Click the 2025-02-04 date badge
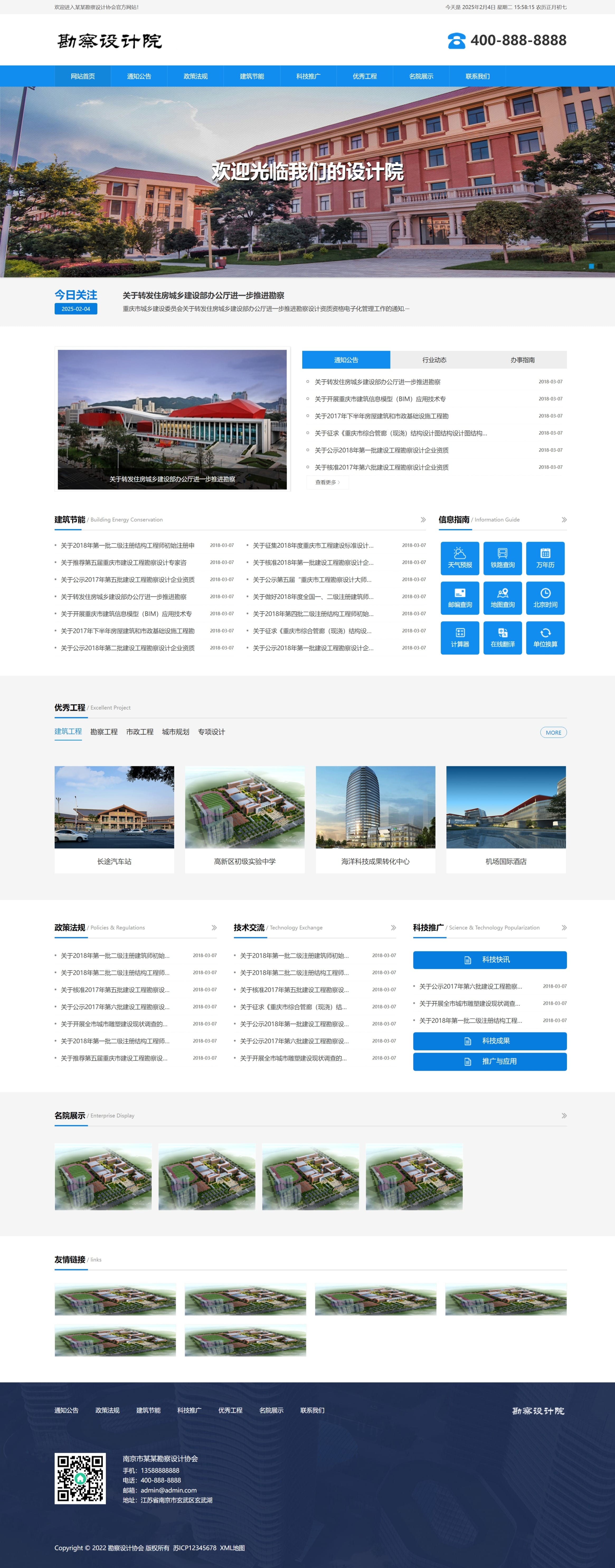 click(75, 309)
